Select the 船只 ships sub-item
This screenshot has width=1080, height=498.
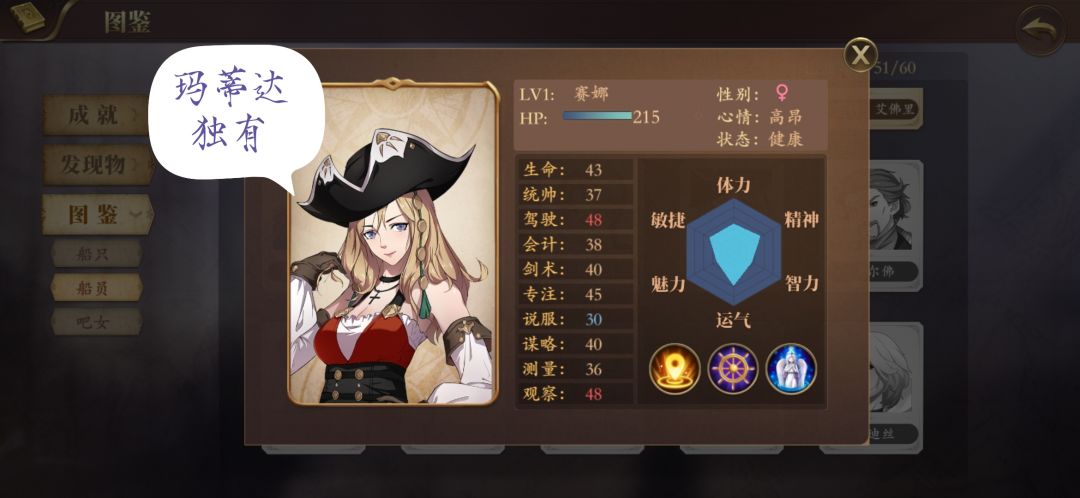96,254
